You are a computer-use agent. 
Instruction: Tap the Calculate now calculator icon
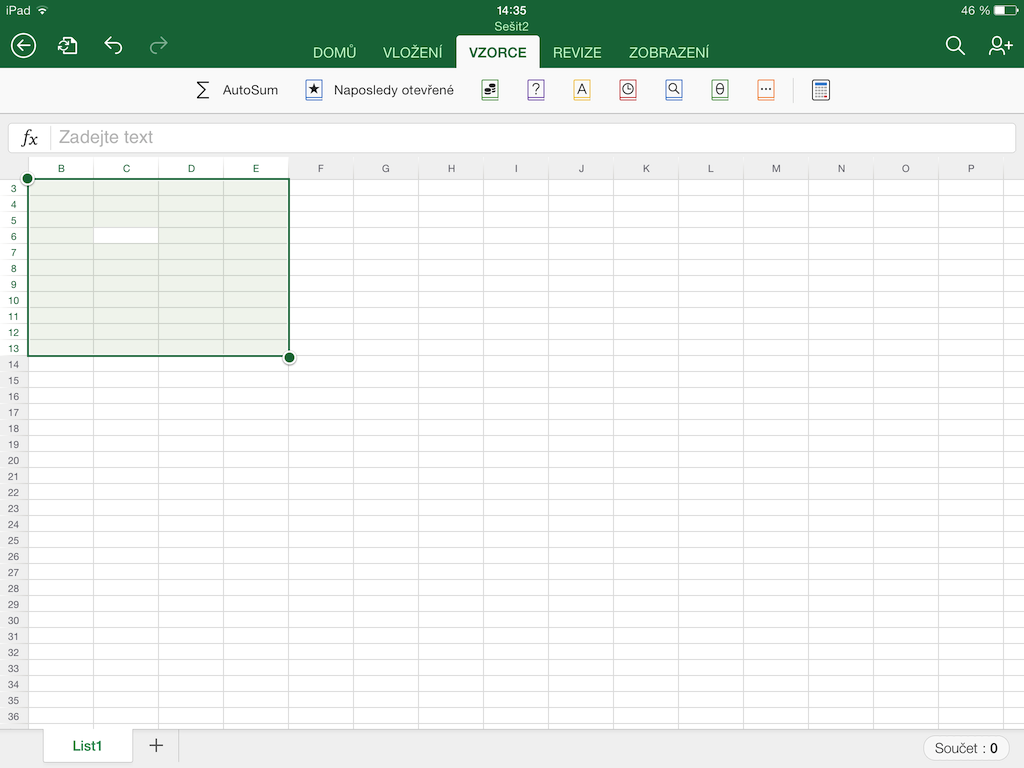point(821,90)
